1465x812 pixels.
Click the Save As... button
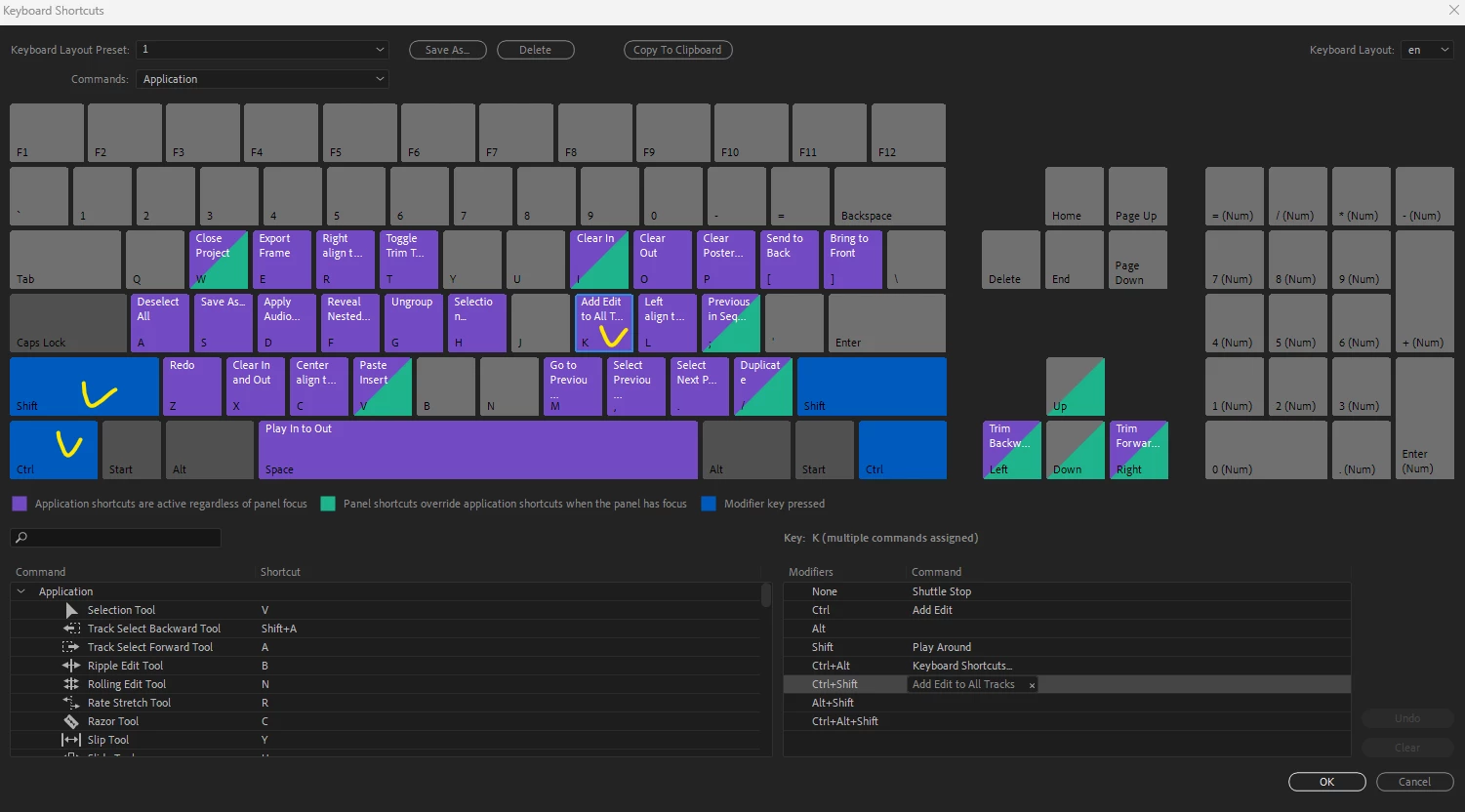coord(448,50)
